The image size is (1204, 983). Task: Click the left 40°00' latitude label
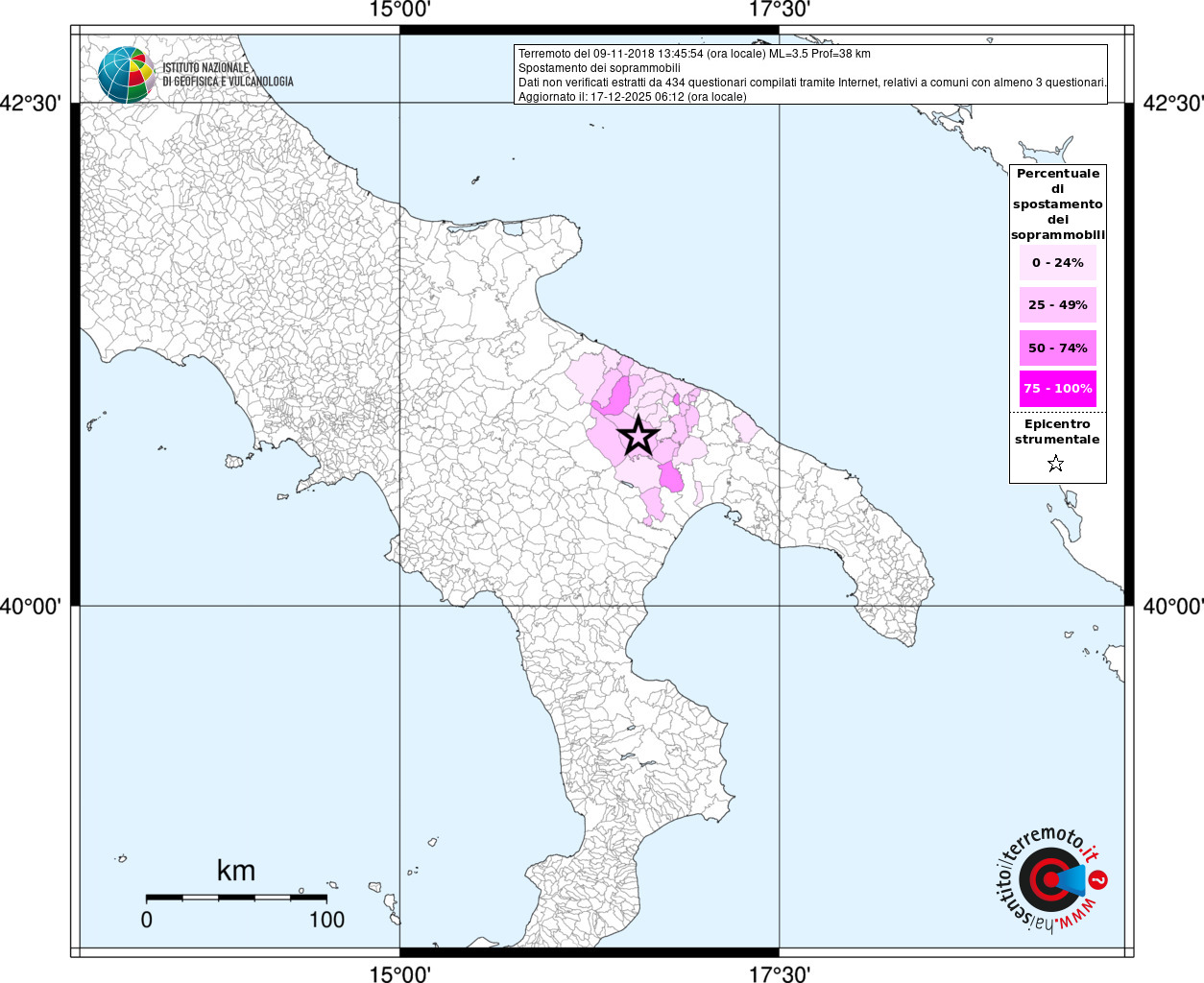(31, 606)
